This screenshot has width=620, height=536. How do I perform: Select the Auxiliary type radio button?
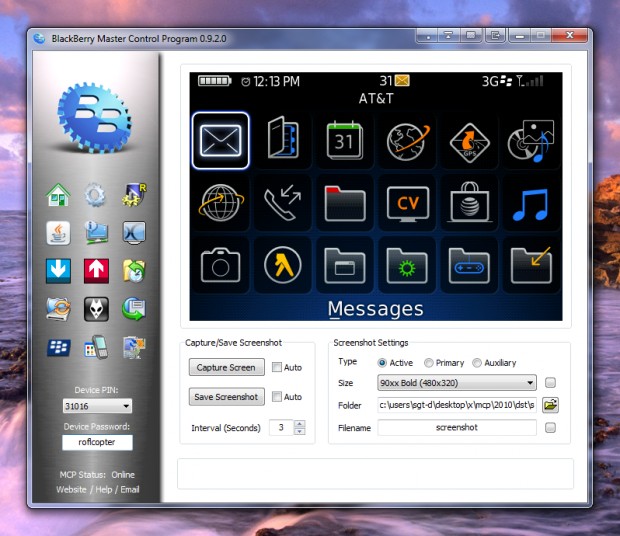tap(477, 362)
